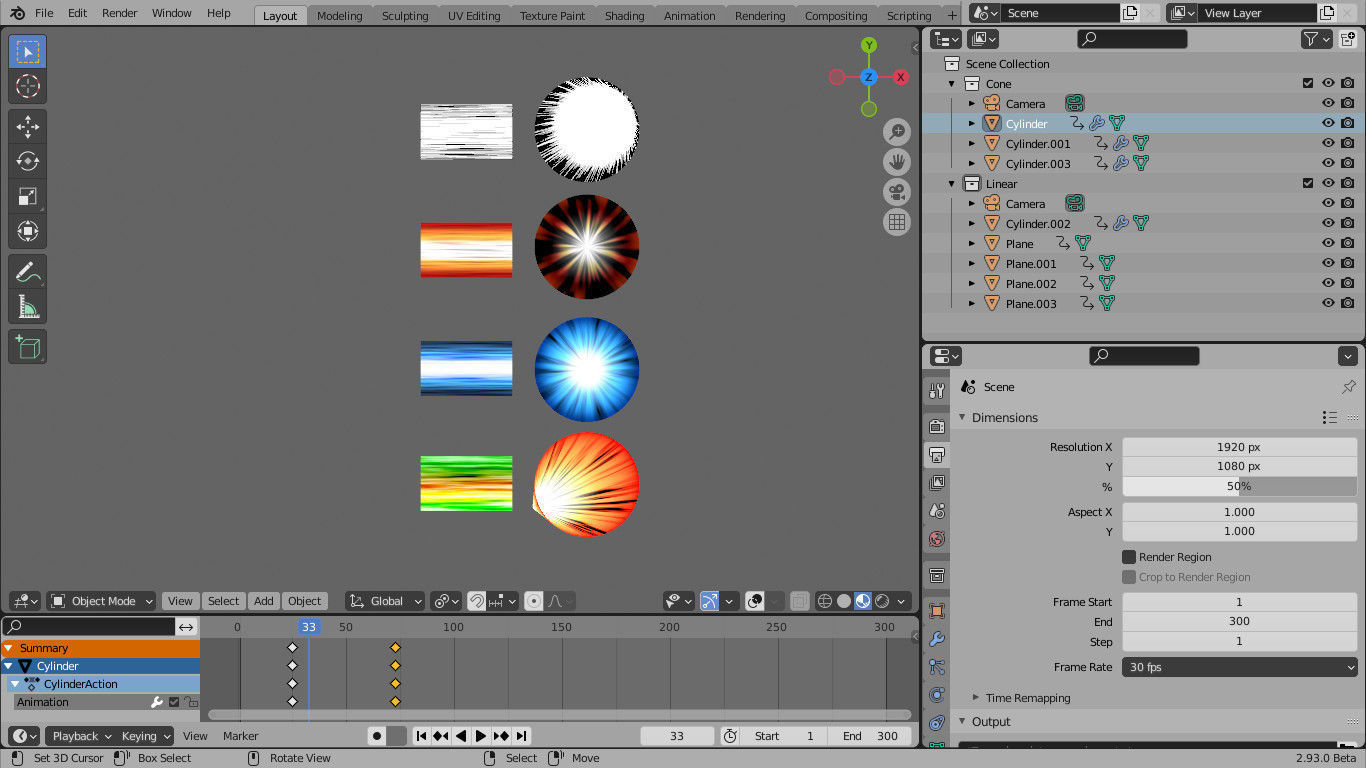The width and height of the screenshot is (1366, 768).
Task: Click the pan view hand icon
Action: coord(897,162)
